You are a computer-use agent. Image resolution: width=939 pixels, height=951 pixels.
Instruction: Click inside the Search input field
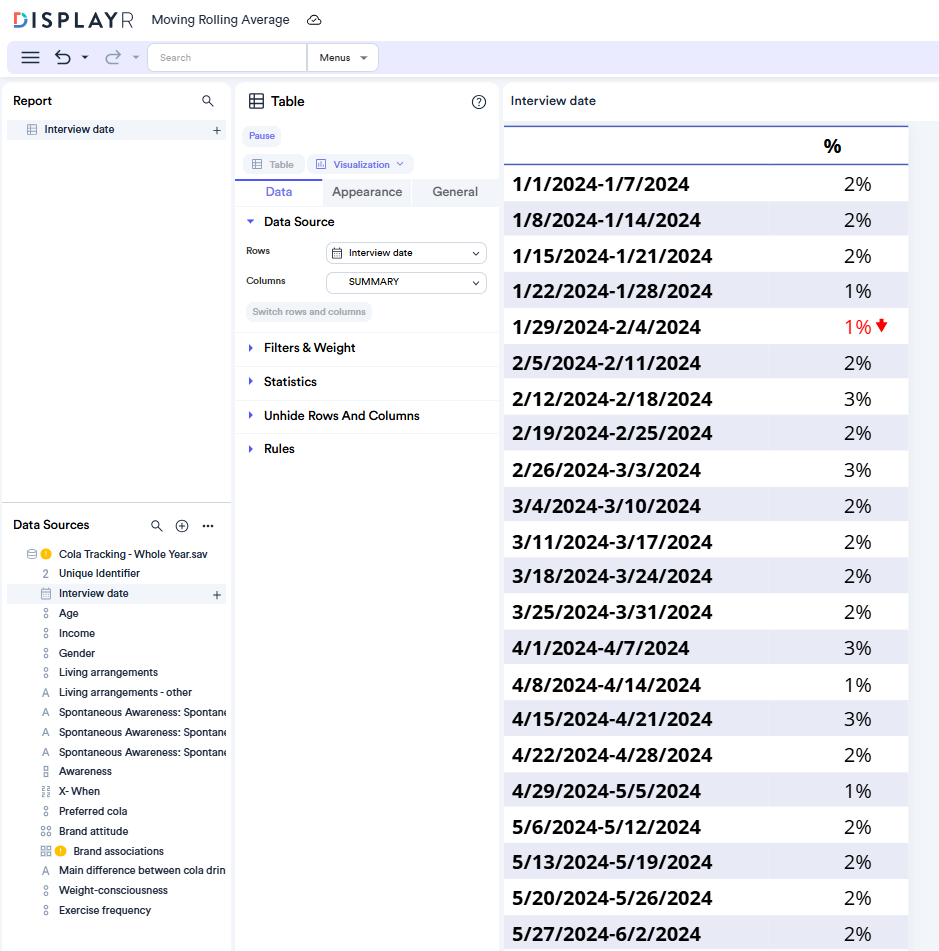pyautogui.click(x=227, y=57)
